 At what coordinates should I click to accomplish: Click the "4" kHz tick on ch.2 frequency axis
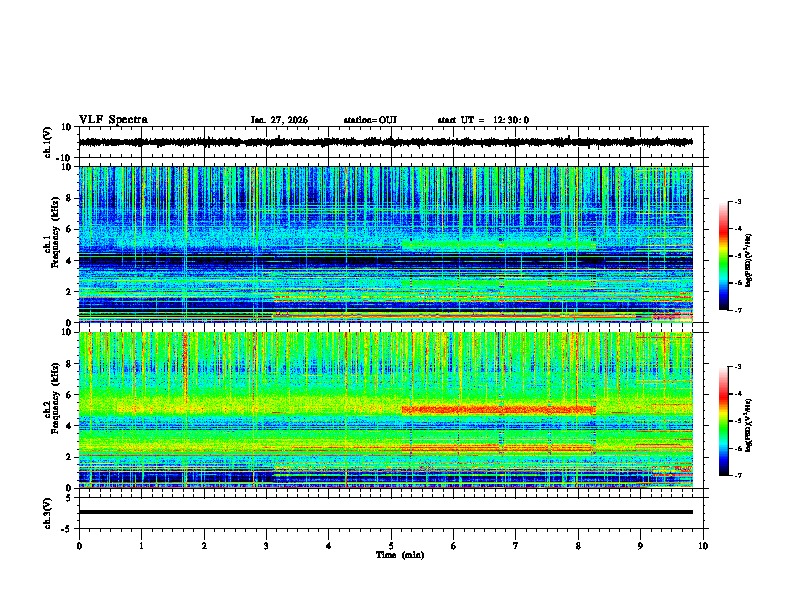click(69, 426)
